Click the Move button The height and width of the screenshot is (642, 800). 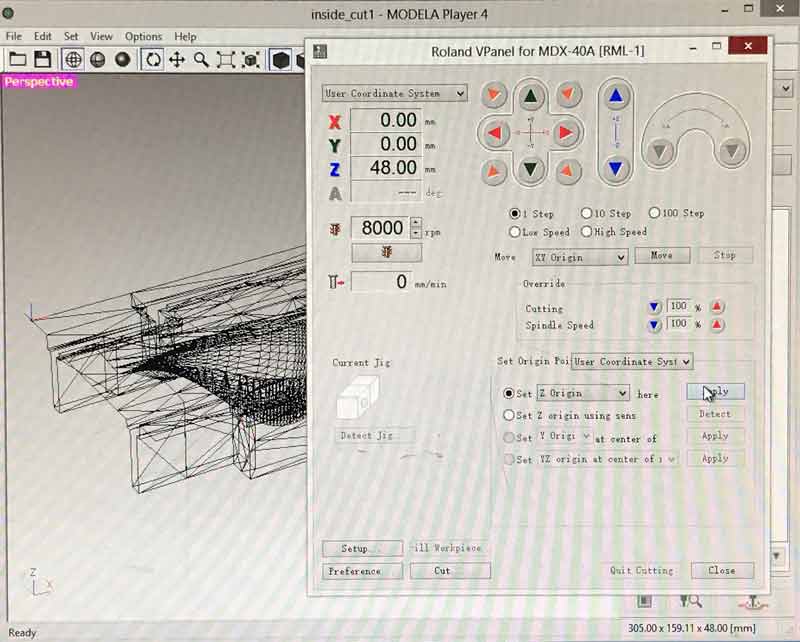(662, 255)
